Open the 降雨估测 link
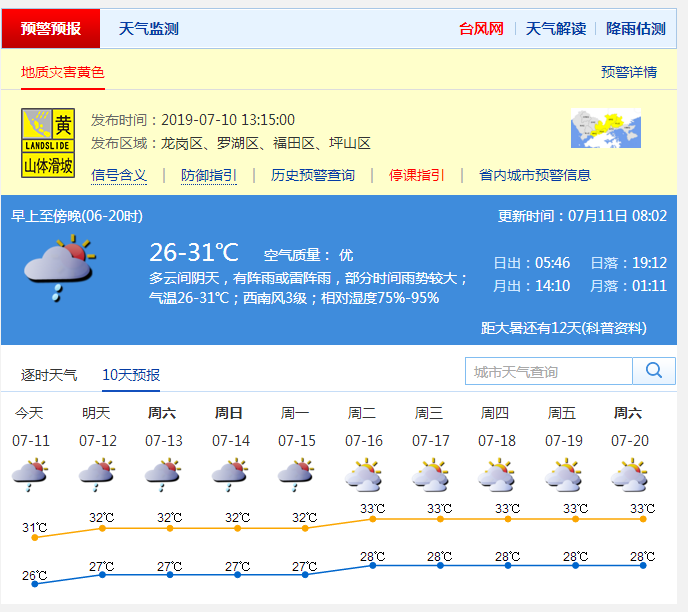Viewport: 688px width, 612px height. [635, 29]
